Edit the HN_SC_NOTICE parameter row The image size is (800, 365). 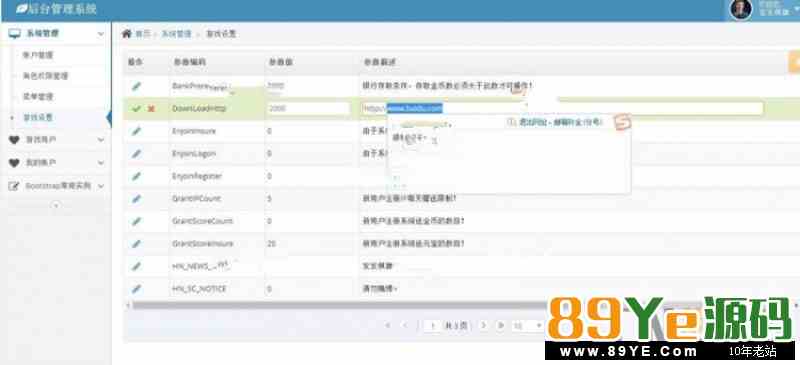click(136, 288)
